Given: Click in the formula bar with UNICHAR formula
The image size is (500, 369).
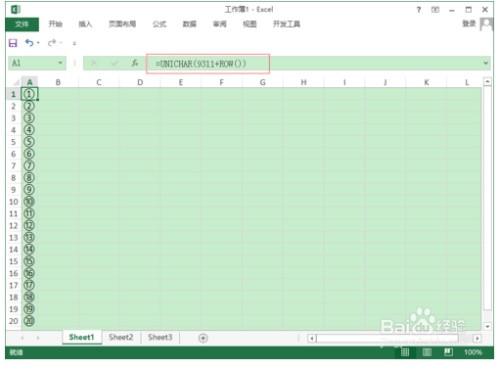Looking at the screenshot, I should [208, 63].
